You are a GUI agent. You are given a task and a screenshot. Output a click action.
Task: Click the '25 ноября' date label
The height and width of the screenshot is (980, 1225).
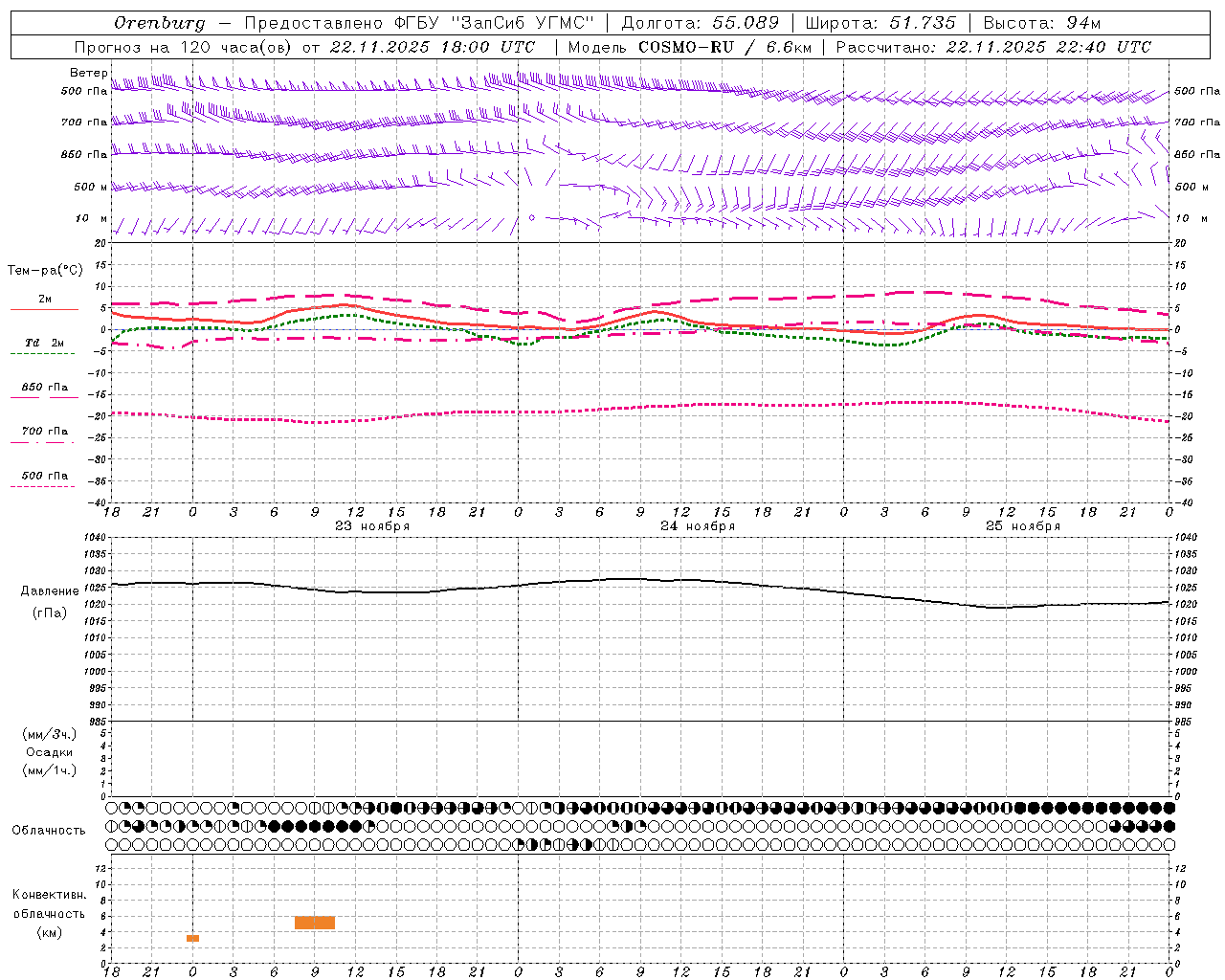(1023, 526)
